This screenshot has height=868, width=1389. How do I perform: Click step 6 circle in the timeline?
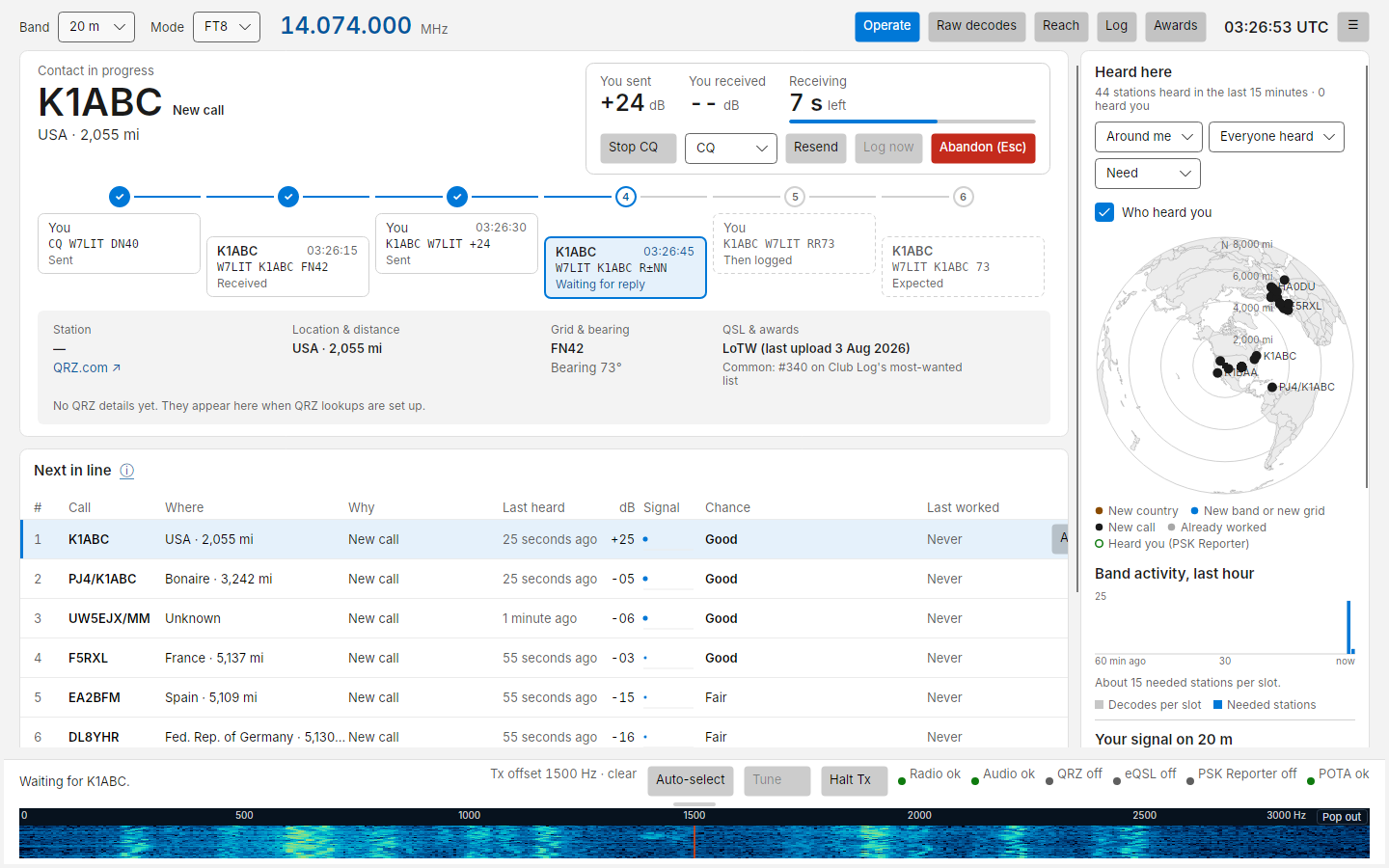963,197
